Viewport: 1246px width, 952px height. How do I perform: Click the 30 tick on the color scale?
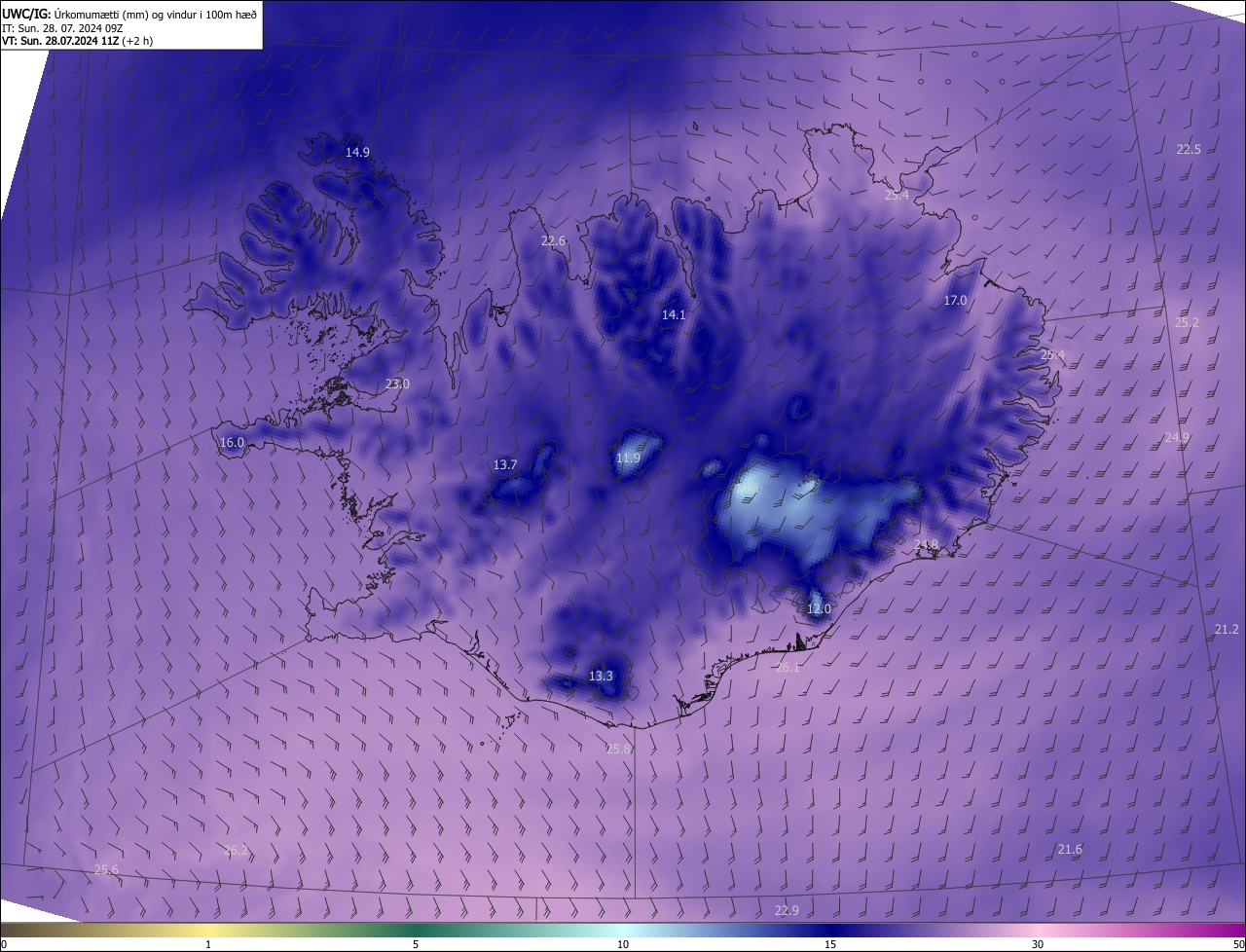(1038, 944)
